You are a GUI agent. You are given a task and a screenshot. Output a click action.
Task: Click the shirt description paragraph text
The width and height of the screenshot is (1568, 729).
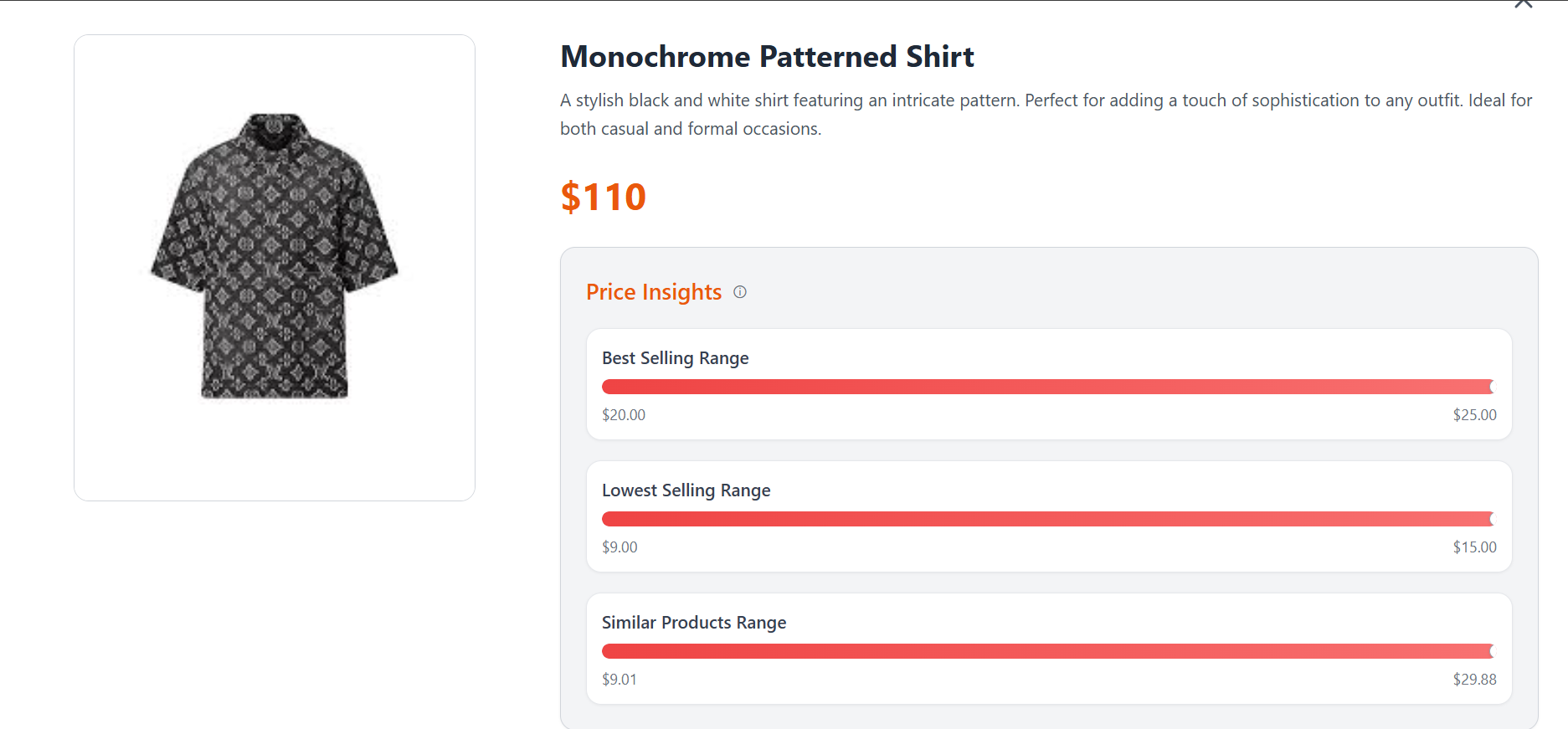point(1046,115)
